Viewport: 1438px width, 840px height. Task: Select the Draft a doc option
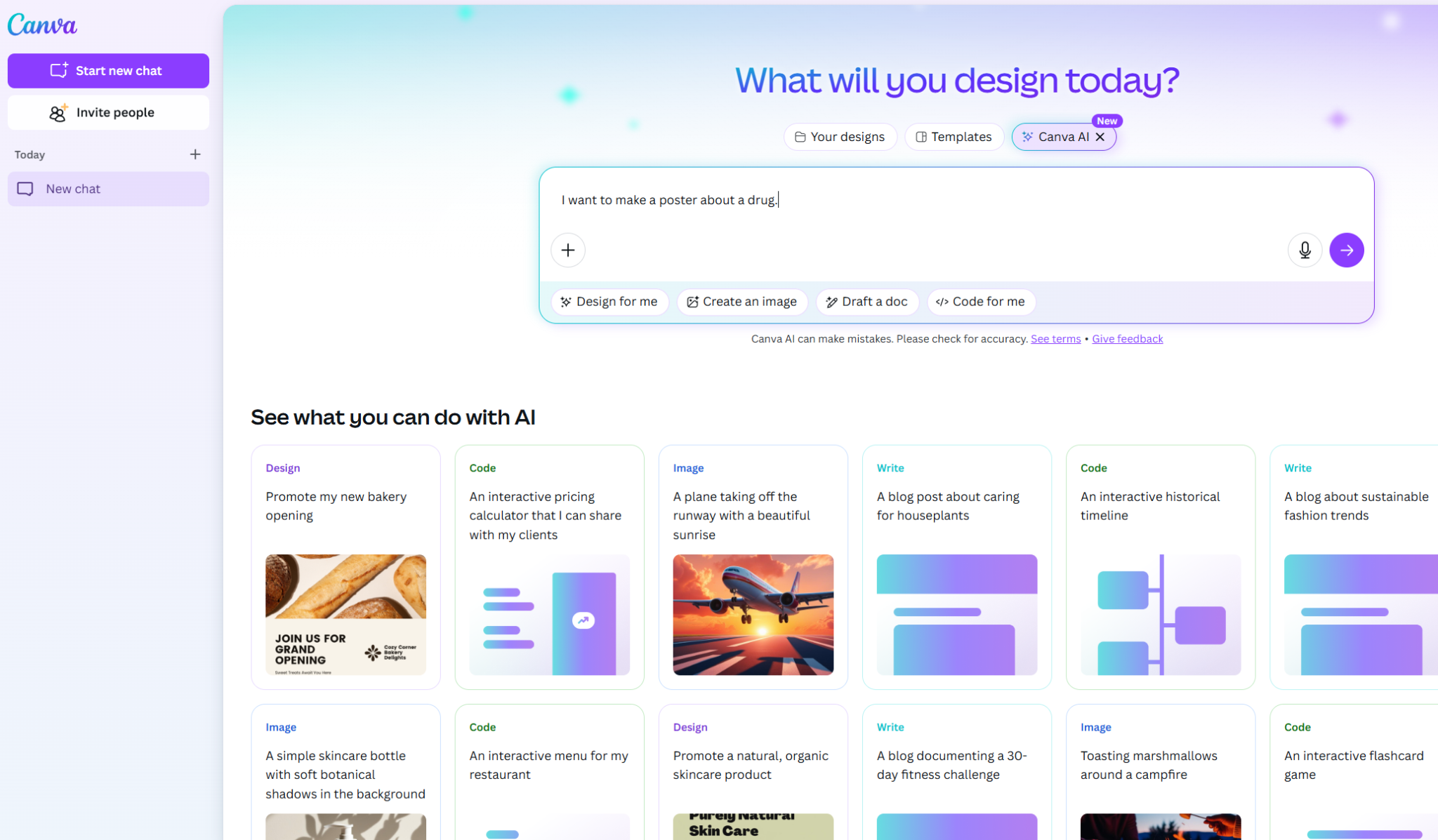867,301
